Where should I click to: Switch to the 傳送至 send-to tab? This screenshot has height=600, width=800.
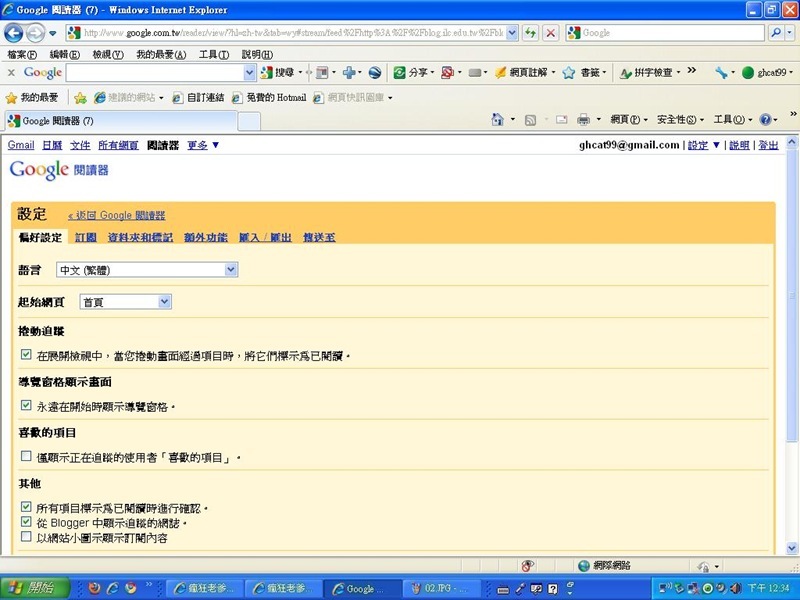(x=319, y=238)
